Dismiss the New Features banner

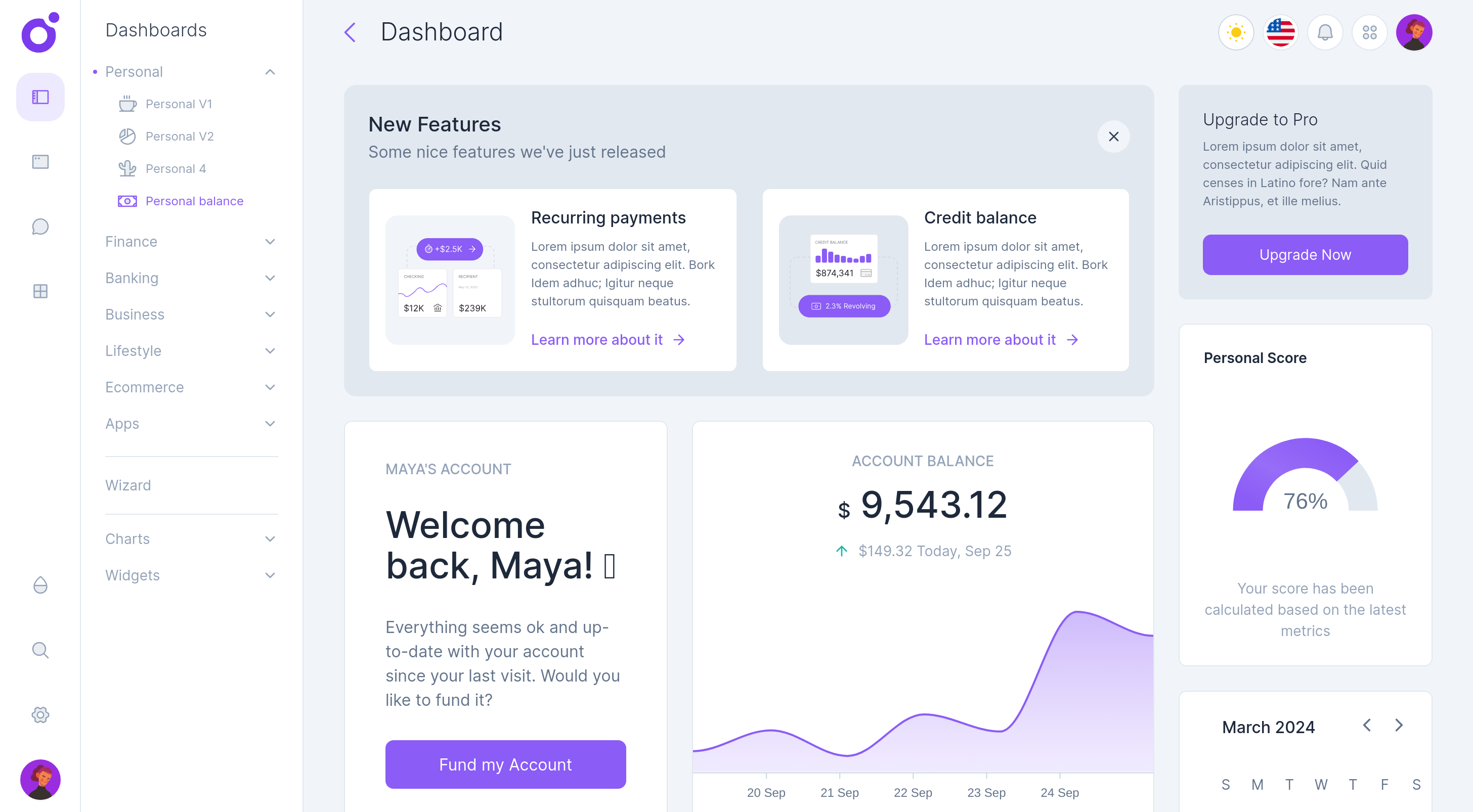point(1114,137)
